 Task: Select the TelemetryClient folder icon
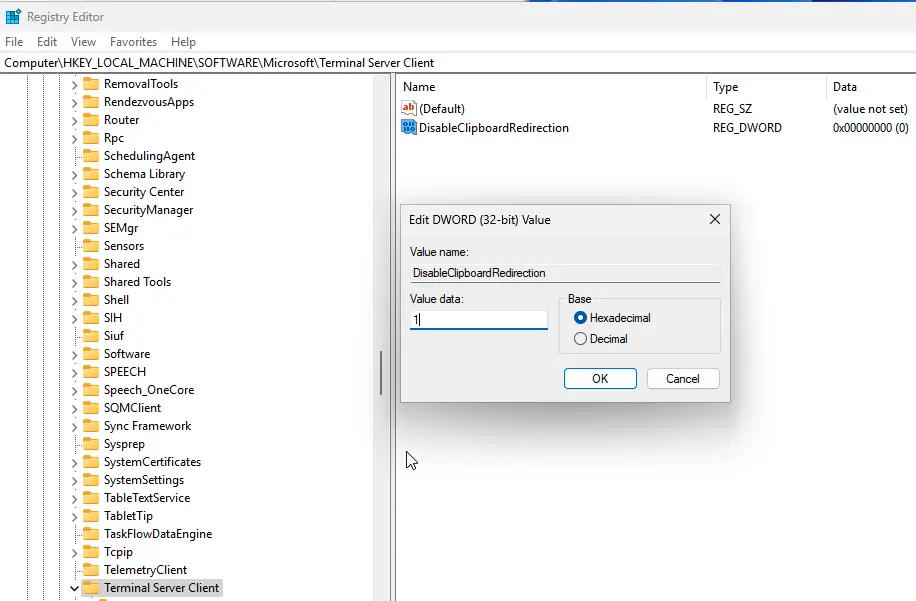tap(91, 570)
